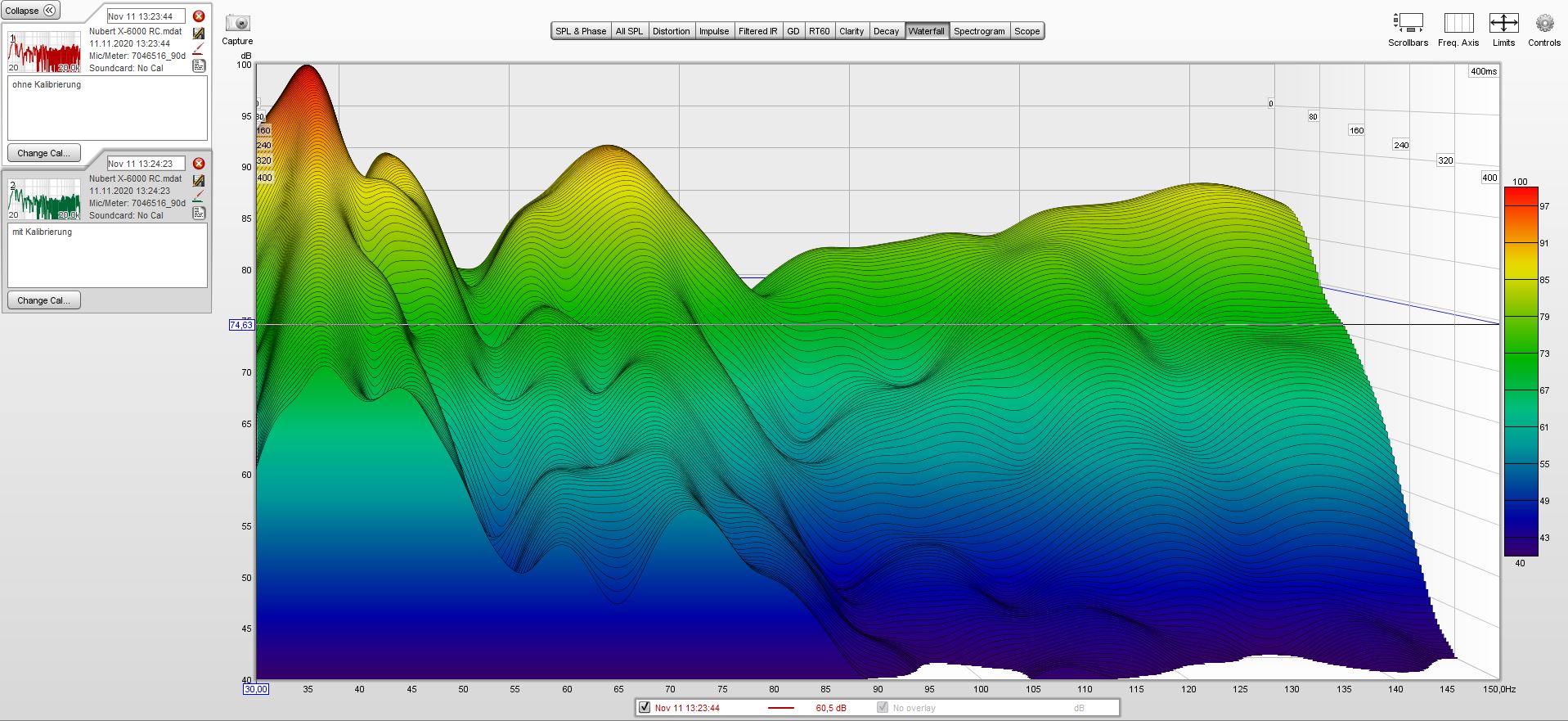Select the Waterfall tab

927,31
